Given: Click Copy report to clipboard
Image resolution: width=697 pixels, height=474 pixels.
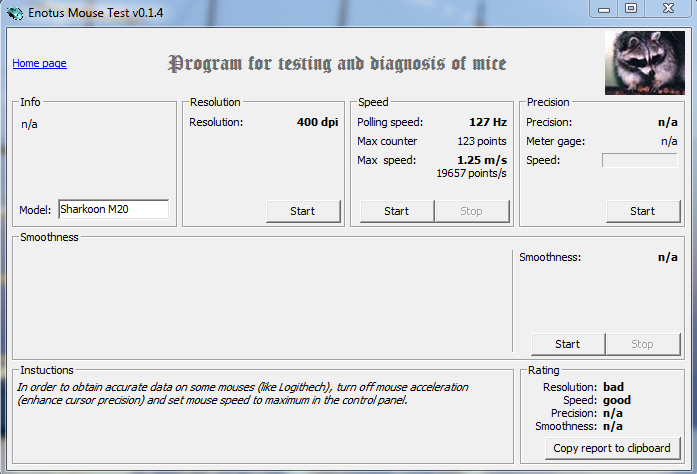Looking at the screenshot, I should 612,448.
